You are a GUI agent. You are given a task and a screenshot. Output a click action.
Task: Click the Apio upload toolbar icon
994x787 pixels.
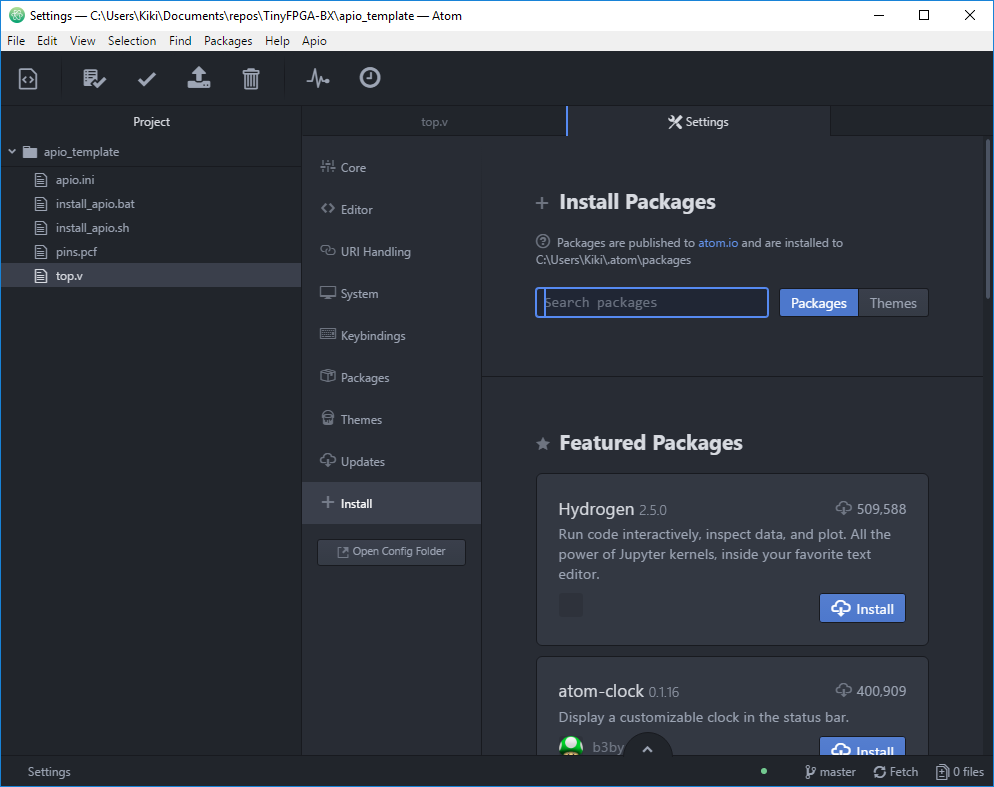[x=199, y=78]
